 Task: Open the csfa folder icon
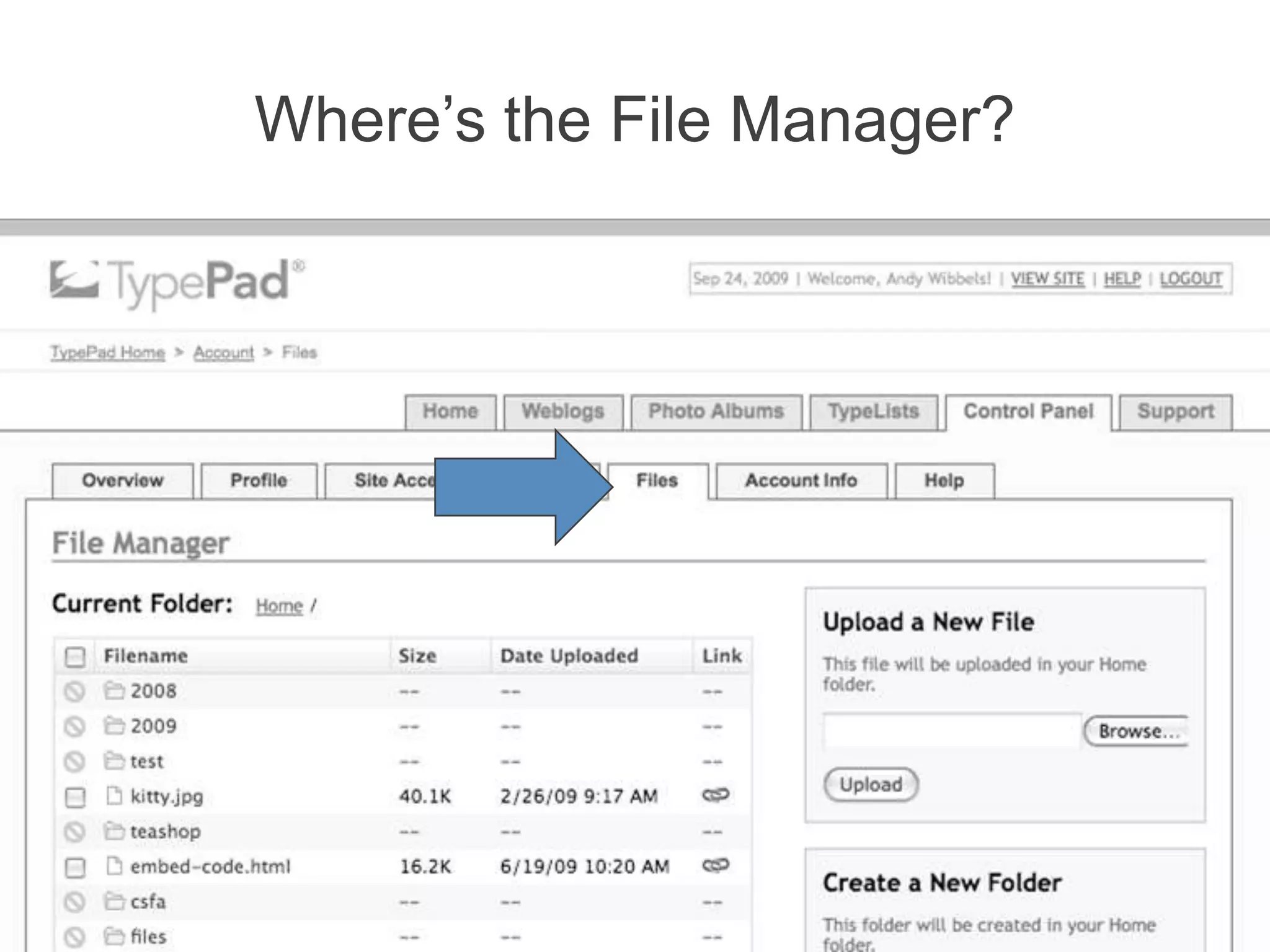[114, 901]
